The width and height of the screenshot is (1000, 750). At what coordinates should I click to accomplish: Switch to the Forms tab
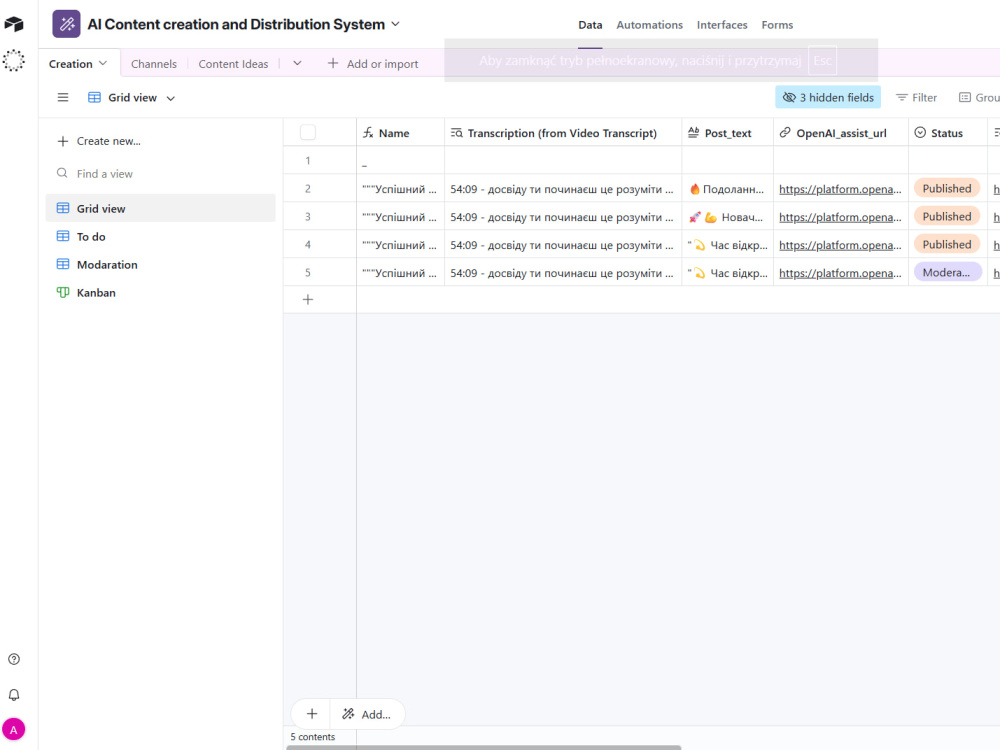[777, 25]
